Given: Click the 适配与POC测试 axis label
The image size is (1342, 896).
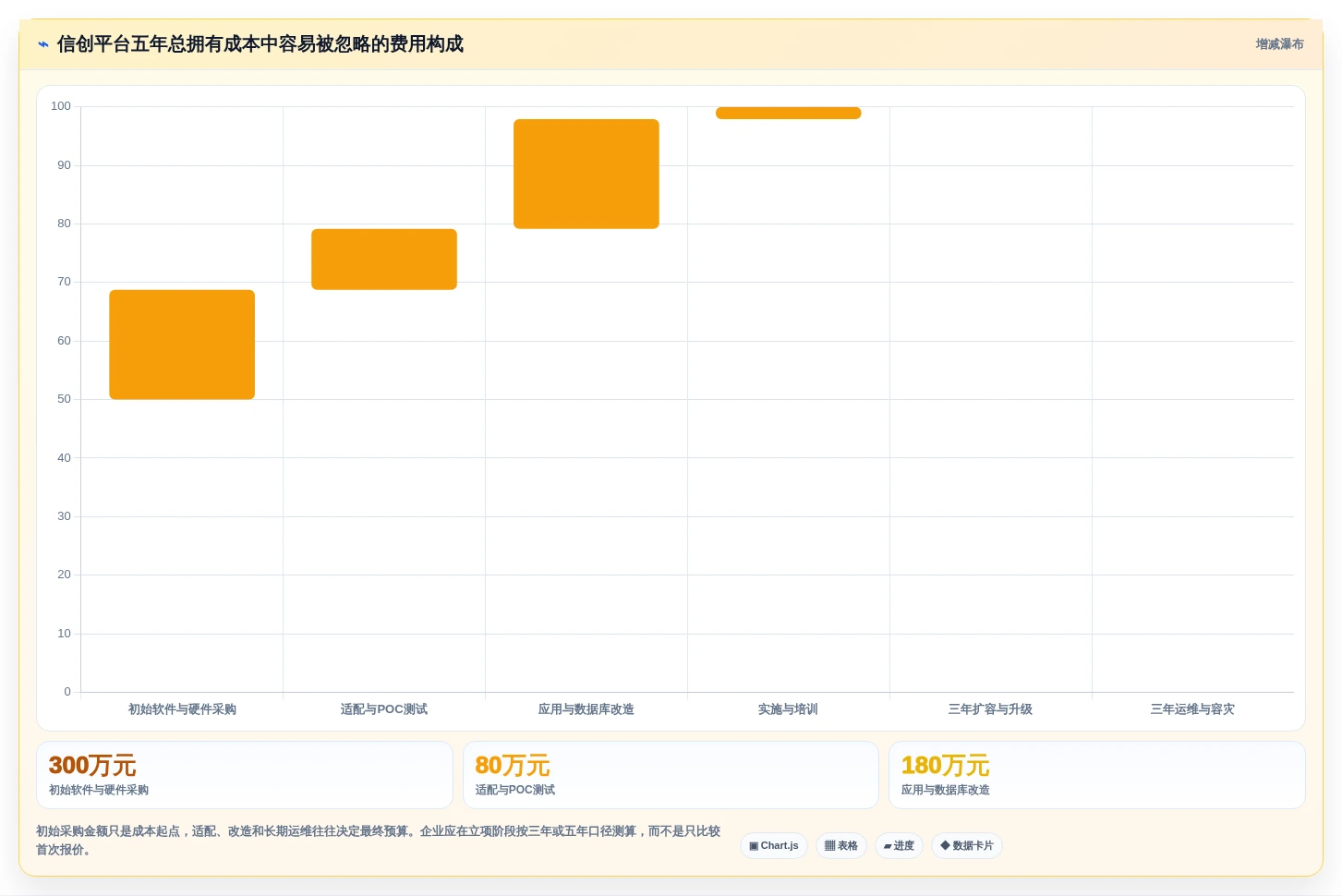Looking at the screenshot, I should click(x=384, y=709).
